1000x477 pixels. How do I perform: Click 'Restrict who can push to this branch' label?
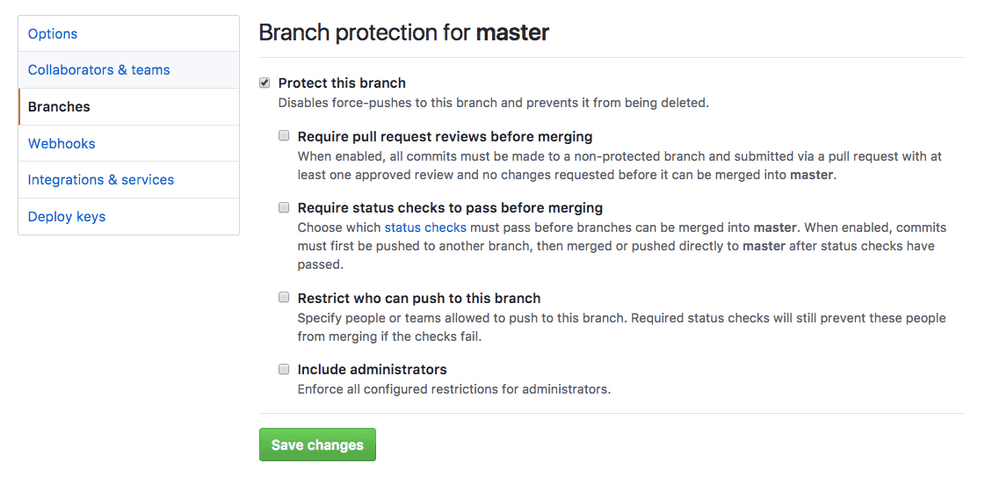(x=419, y=298)
